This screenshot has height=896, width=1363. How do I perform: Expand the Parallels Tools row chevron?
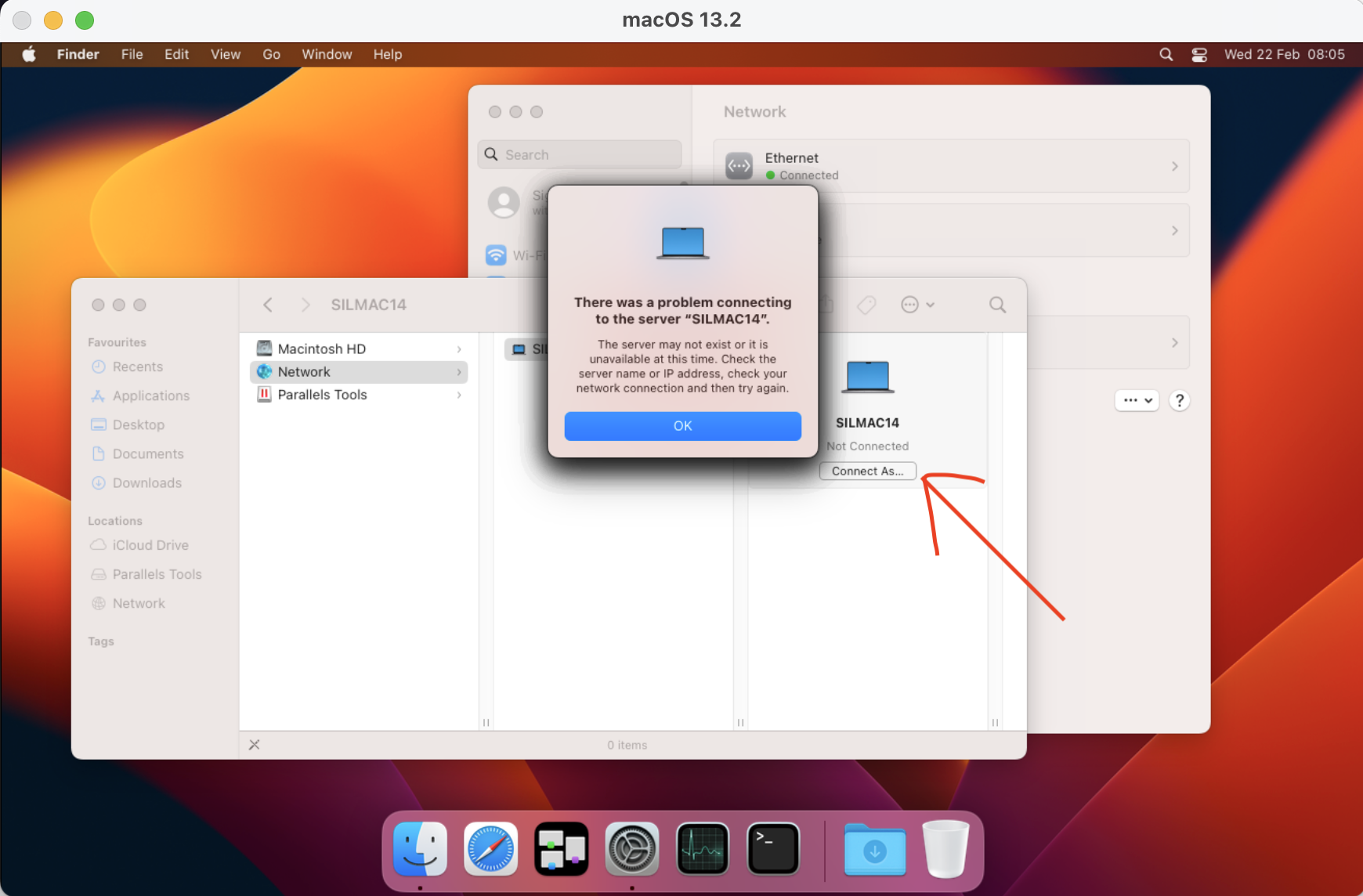[459, 395]
